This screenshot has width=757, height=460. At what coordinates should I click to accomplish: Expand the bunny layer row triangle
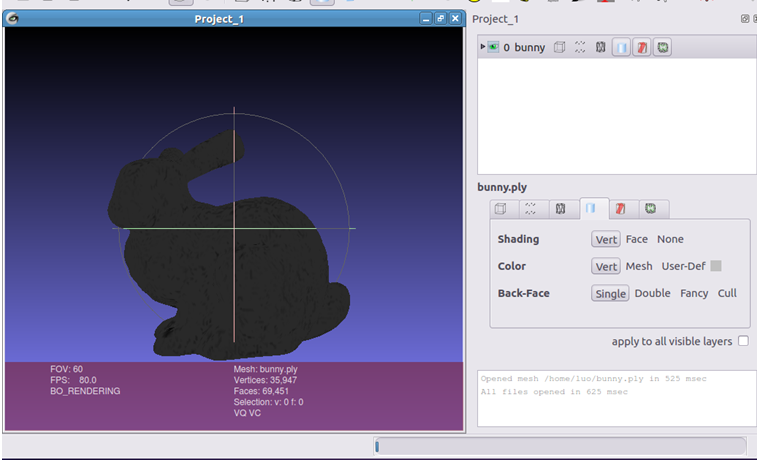point(482,47)
